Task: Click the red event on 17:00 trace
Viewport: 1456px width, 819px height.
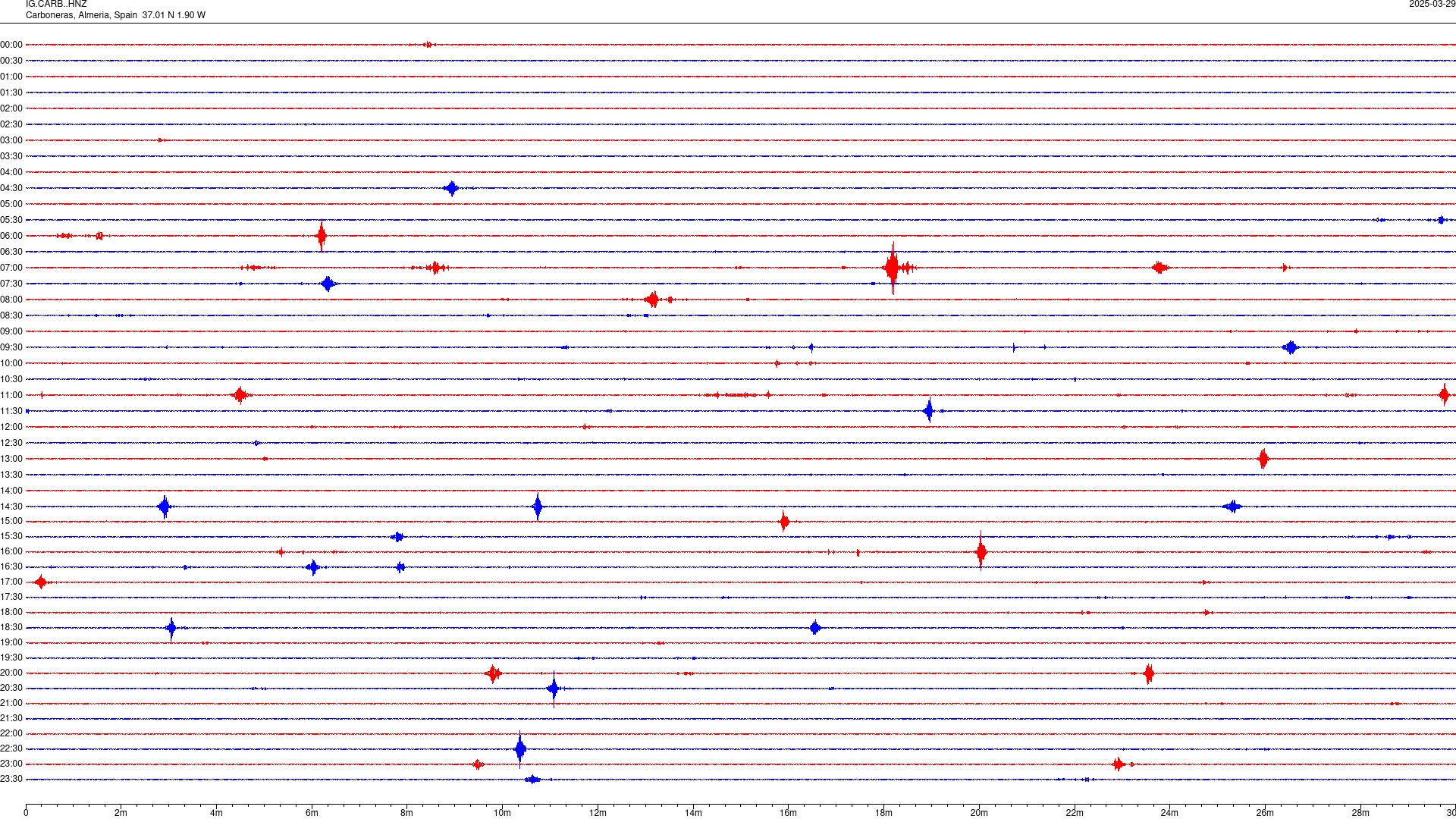Action: pos(41,582)
